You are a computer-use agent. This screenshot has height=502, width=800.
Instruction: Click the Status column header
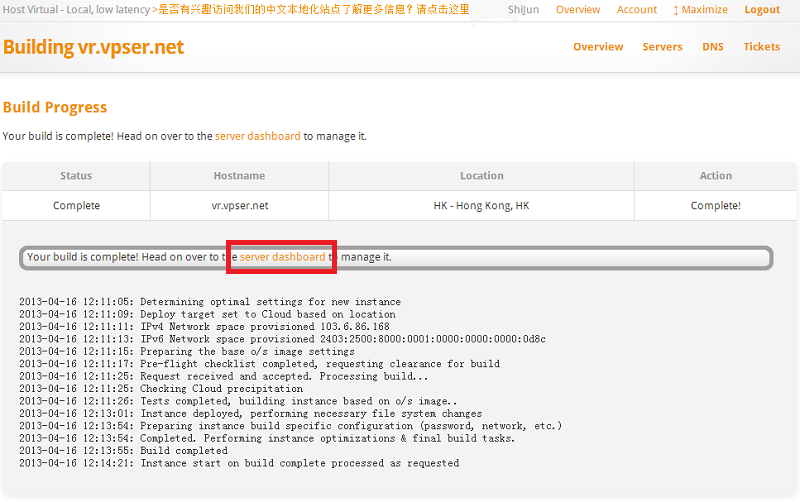[76, 176]
